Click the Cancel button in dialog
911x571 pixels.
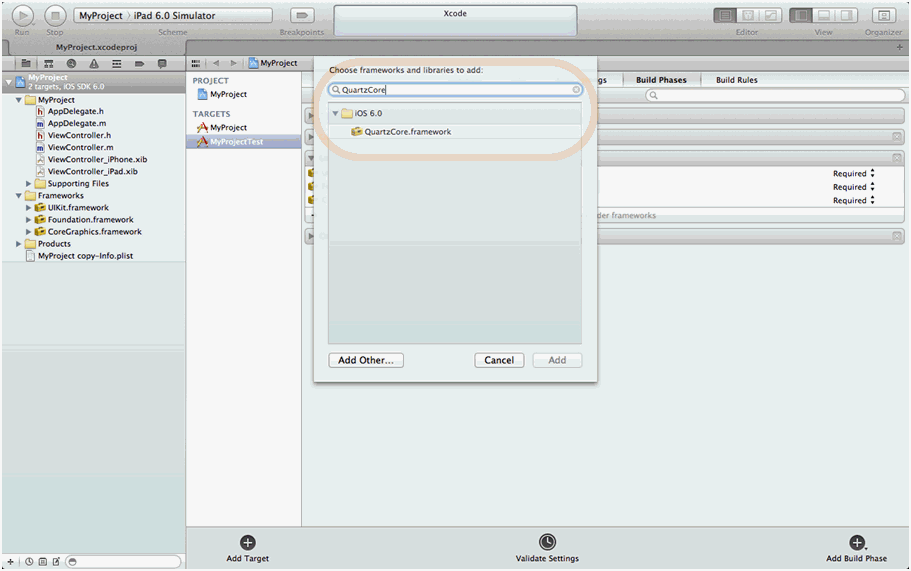(499, 360)
